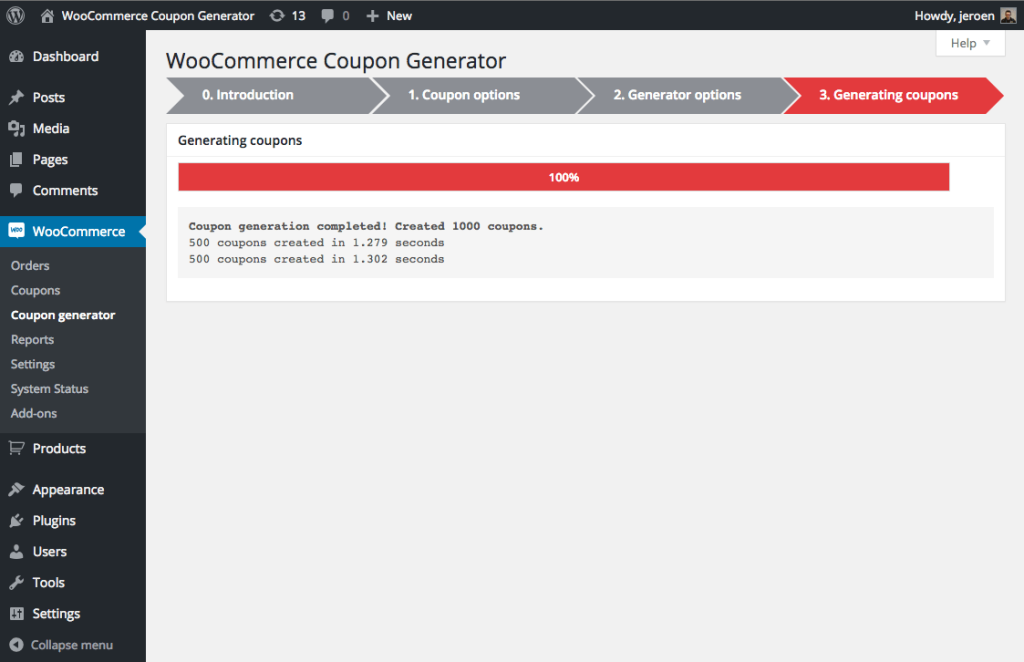Select the Appearance brush icon
Viewport: 1024px width, 662px height.
(x=17, y=489)
